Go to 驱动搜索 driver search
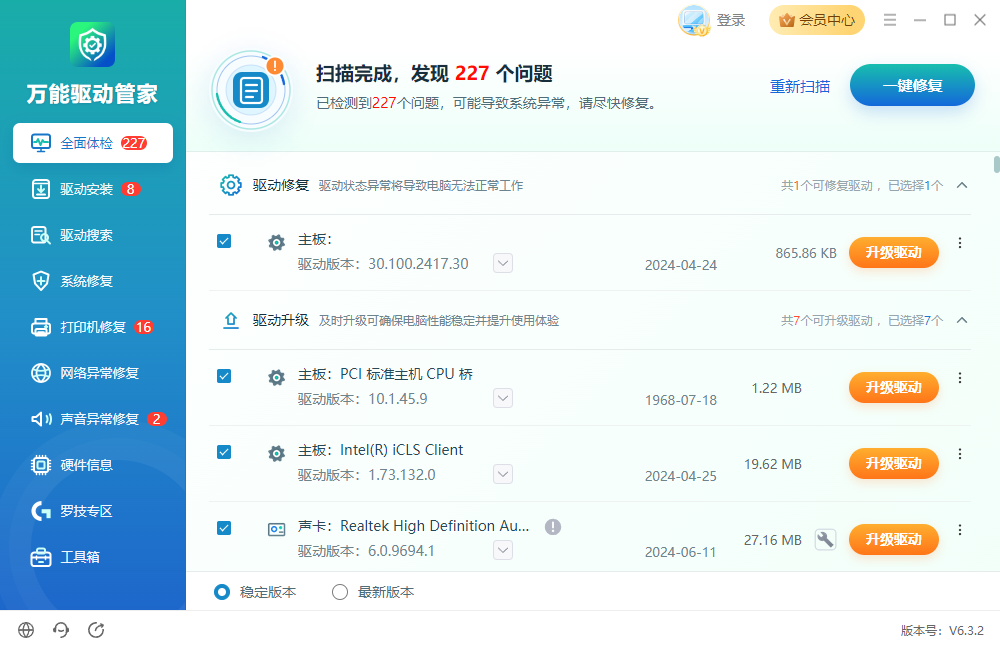This screenshot has width=1000, height=650. click(x=92, y=235)
